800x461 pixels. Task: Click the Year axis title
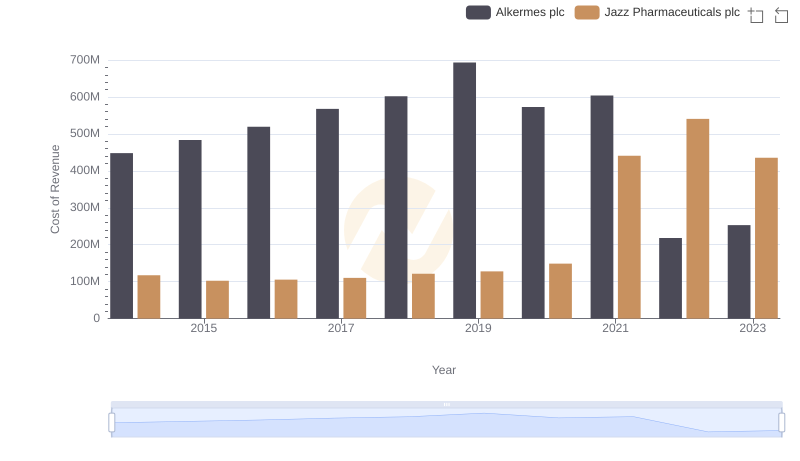pyautogui.click(x=444, y=370)
